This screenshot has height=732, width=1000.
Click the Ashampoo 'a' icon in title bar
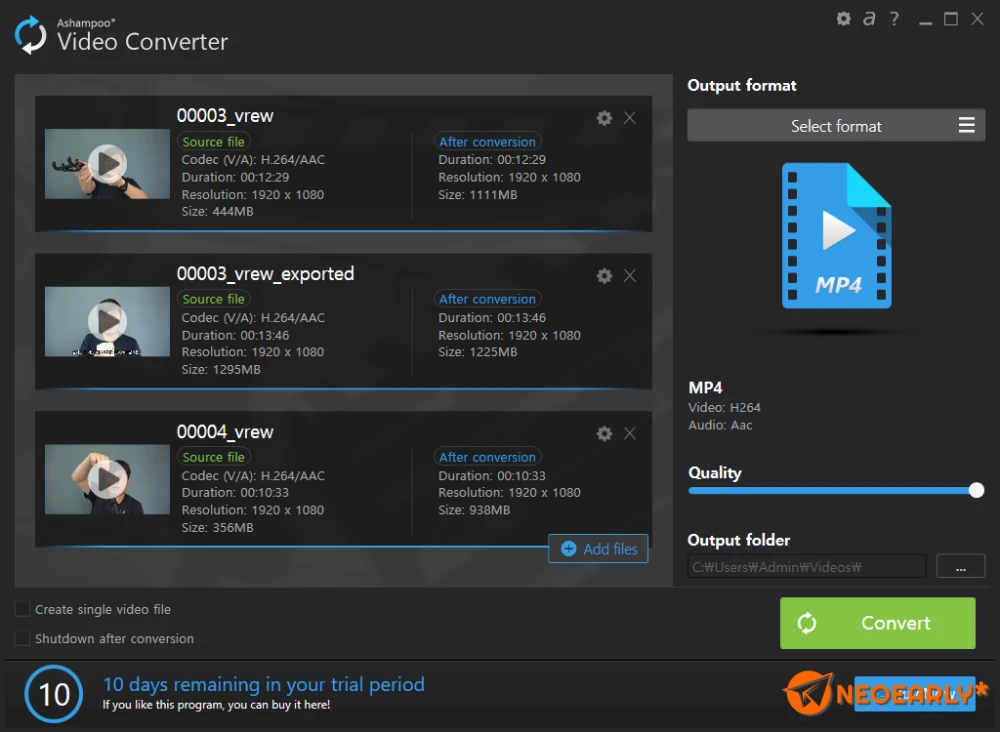(869, 18)
